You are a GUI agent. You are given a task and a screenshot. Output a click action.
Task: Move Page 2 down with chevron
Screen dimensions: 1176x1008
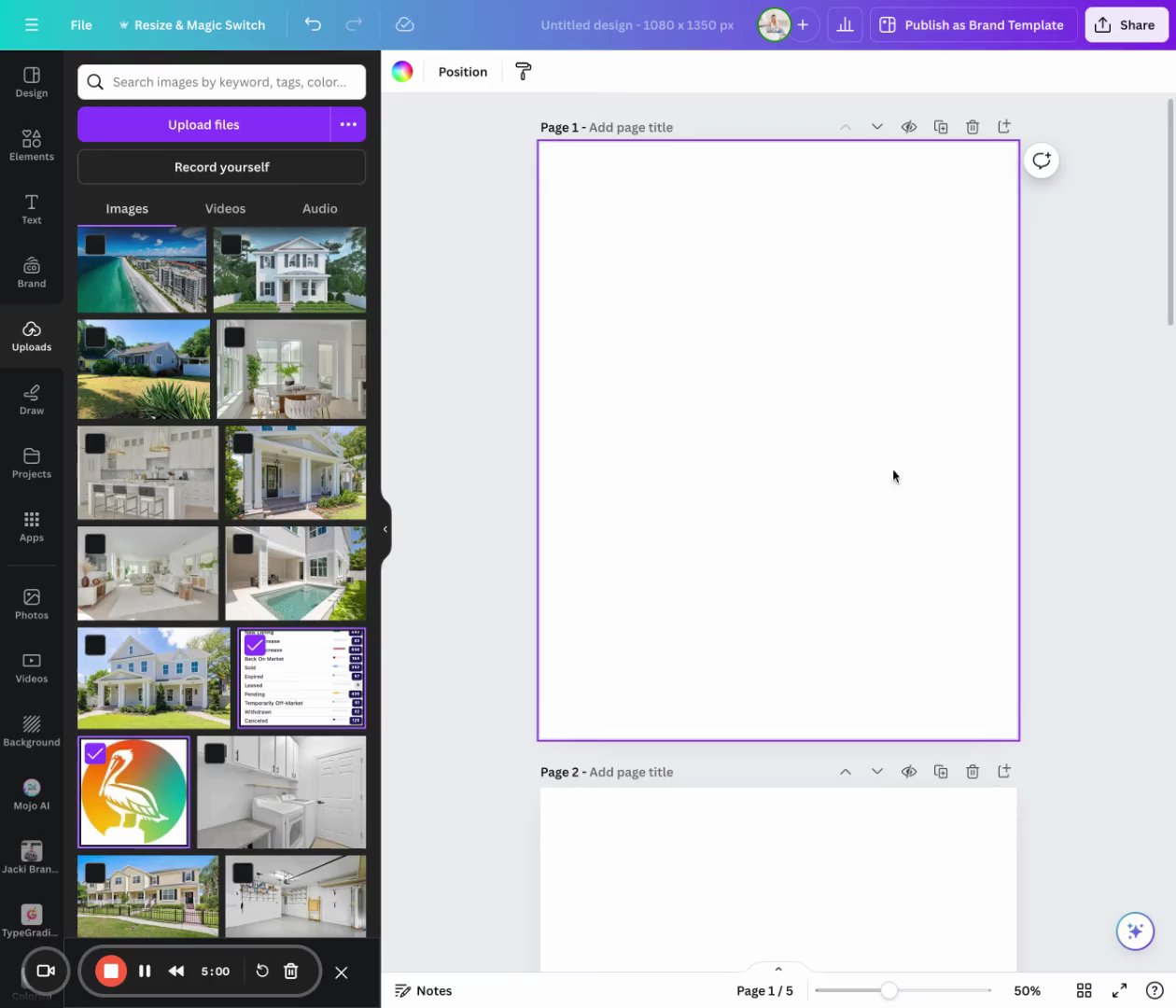pyautogui.click(x=877, y=772)
